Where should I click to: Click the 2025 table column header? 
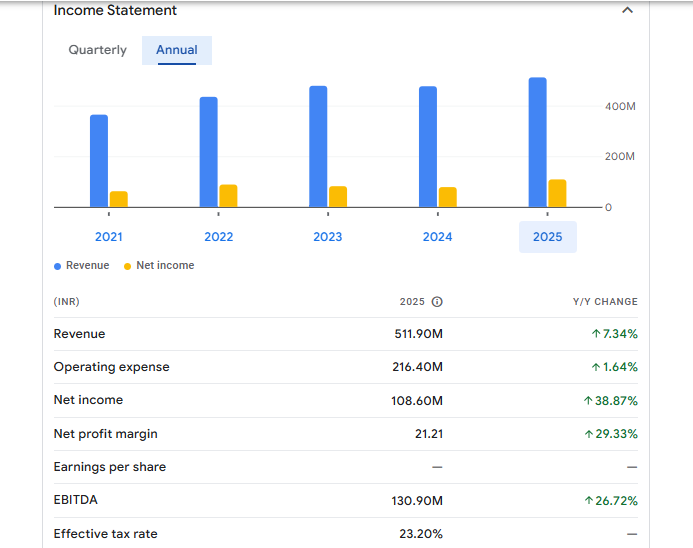pos(412,302)
